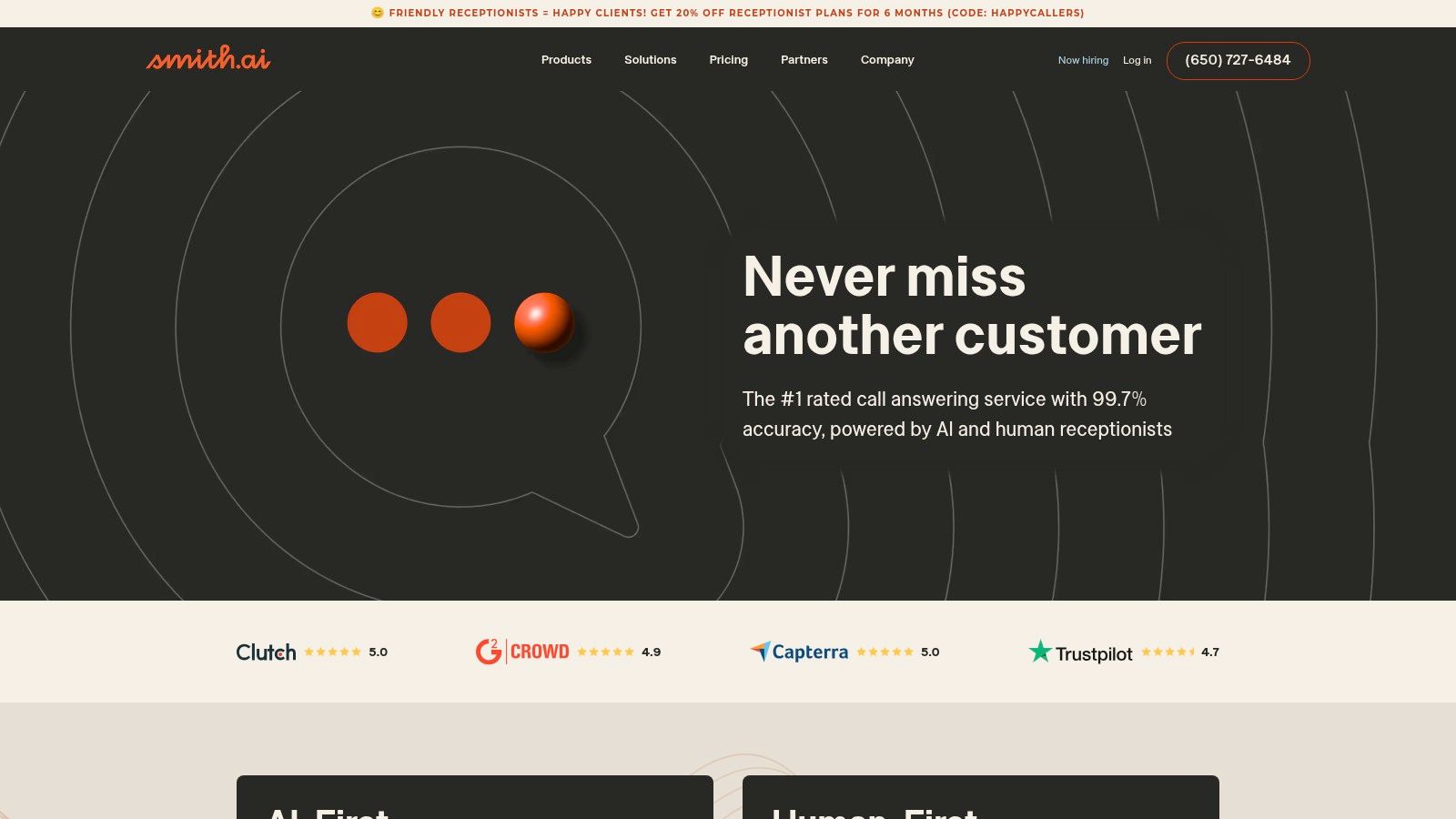Go to the Pricing page
The height and width of the screenshot is (819, 1456).
728,60
